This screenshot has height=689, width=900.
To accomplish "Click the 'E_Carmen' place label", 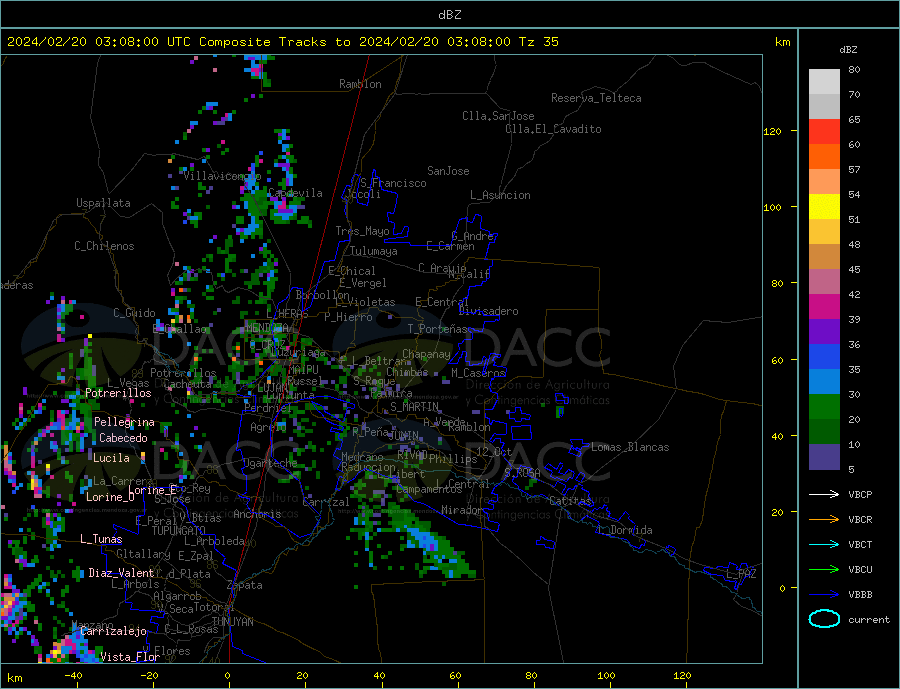I will coord(450,246).
